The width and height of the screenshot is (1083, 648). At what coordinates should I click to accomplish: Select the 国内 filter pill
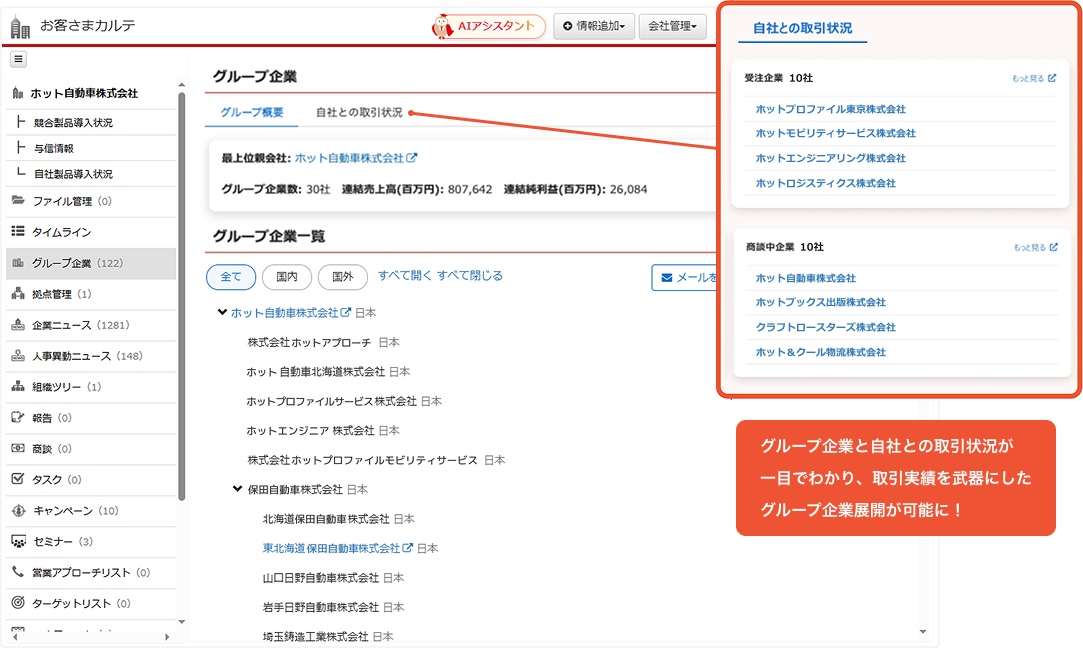pos(287,277)
